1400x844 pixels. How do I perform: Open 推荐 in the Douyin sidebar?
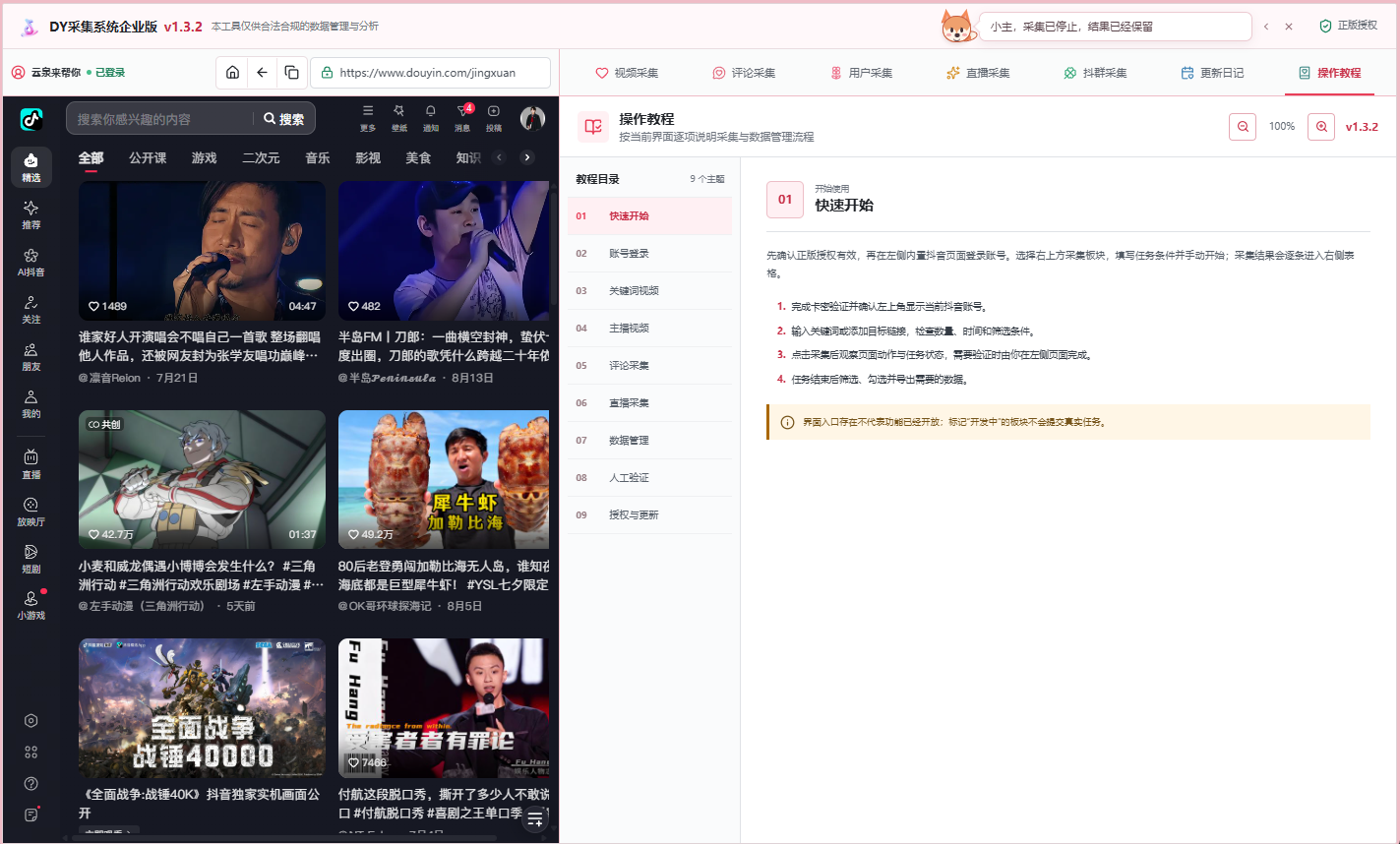point(31,214)
